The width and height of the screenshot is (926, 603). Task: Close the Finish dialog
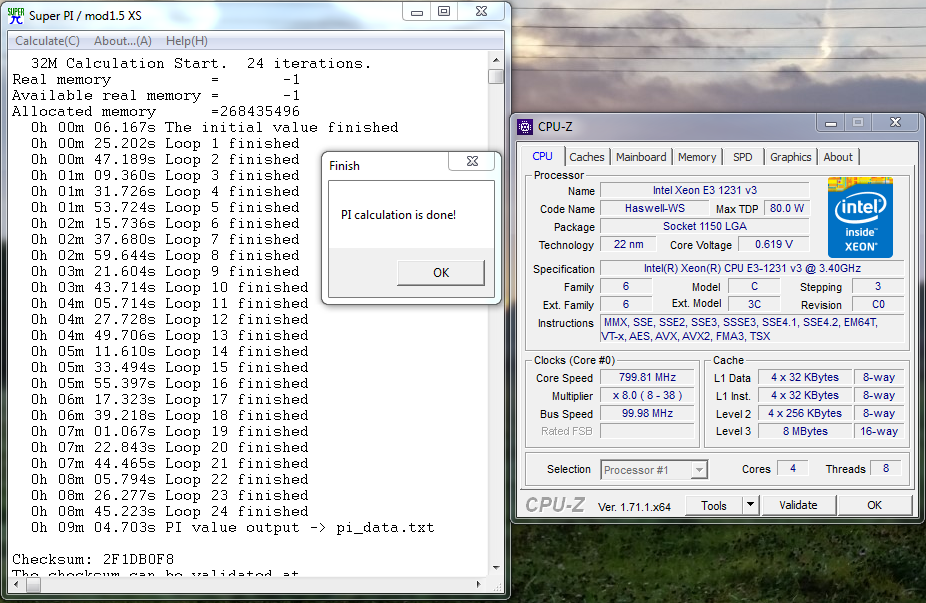[x=472, y=161]
